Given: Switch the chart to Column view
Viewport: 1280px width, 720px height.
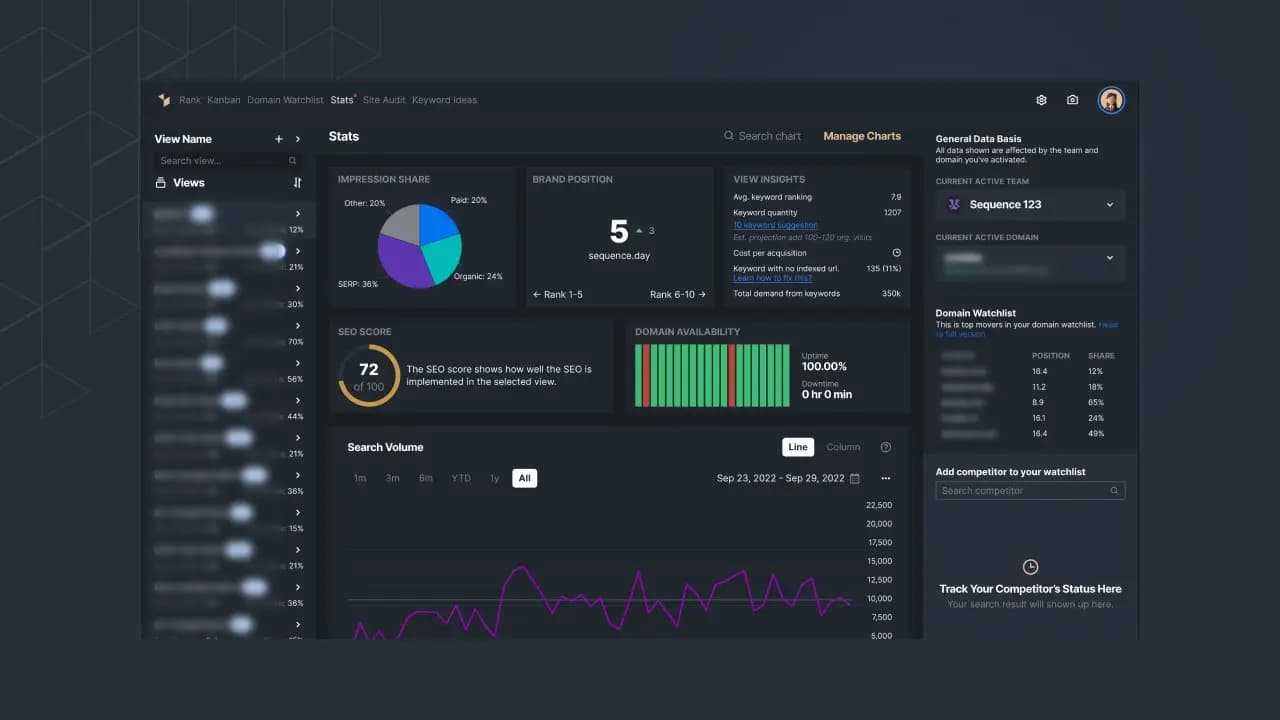Looking at the screenshot, I should click(x=843, y=447).
